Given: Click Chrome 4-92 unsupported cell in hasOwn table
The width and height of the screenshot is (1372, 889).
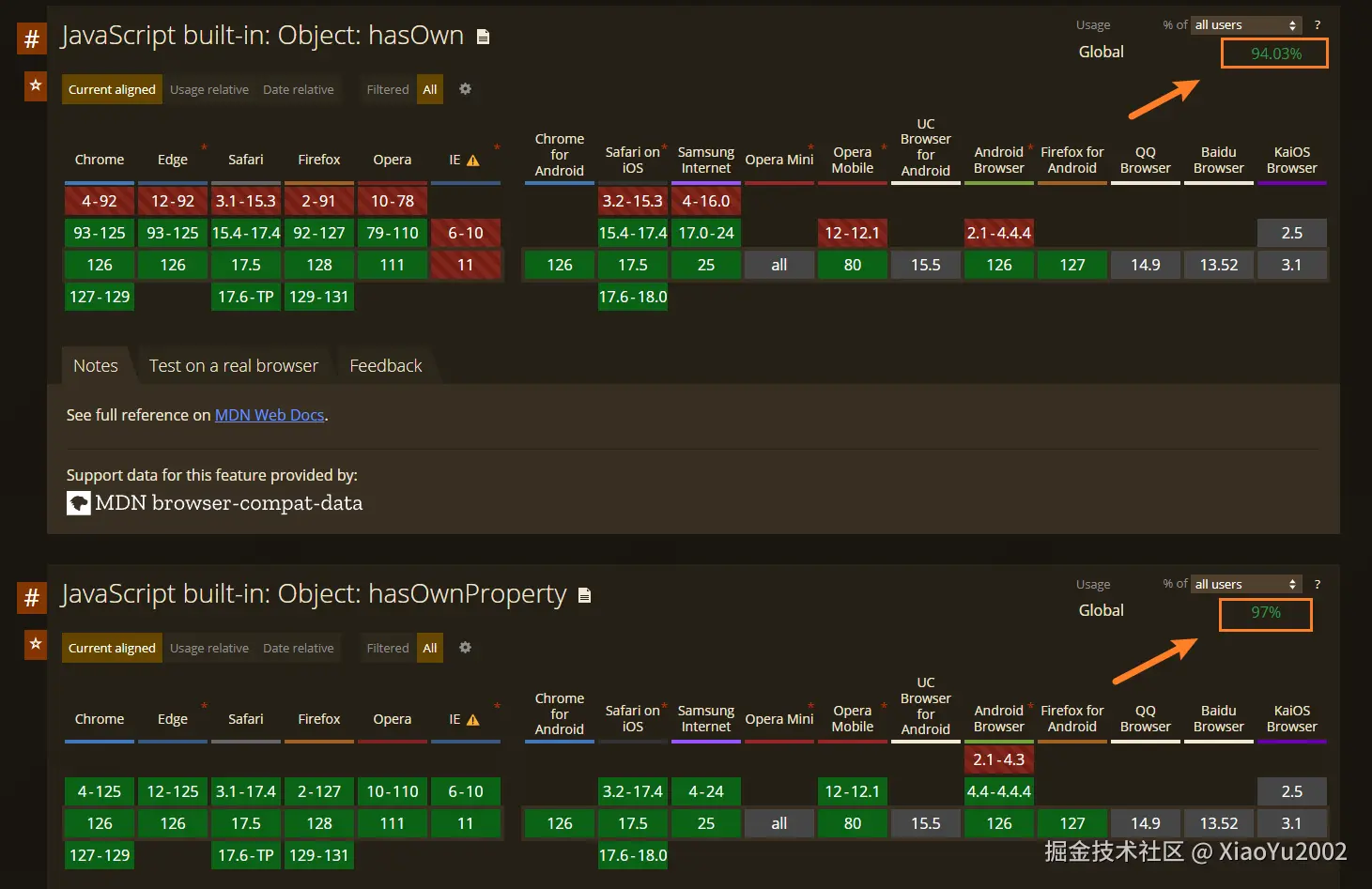Looking at the screenshot, I should tap(100, 201).
